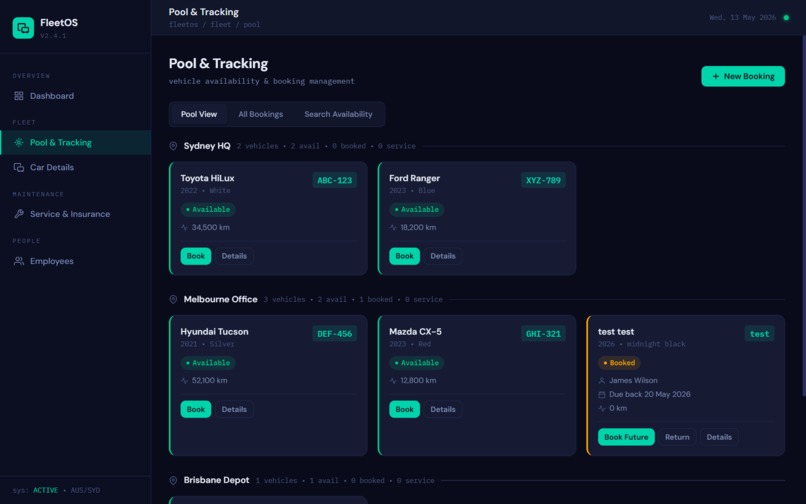Click the Employees people icon
Viewport: 806px width, 504px height.
click(19, 261)
